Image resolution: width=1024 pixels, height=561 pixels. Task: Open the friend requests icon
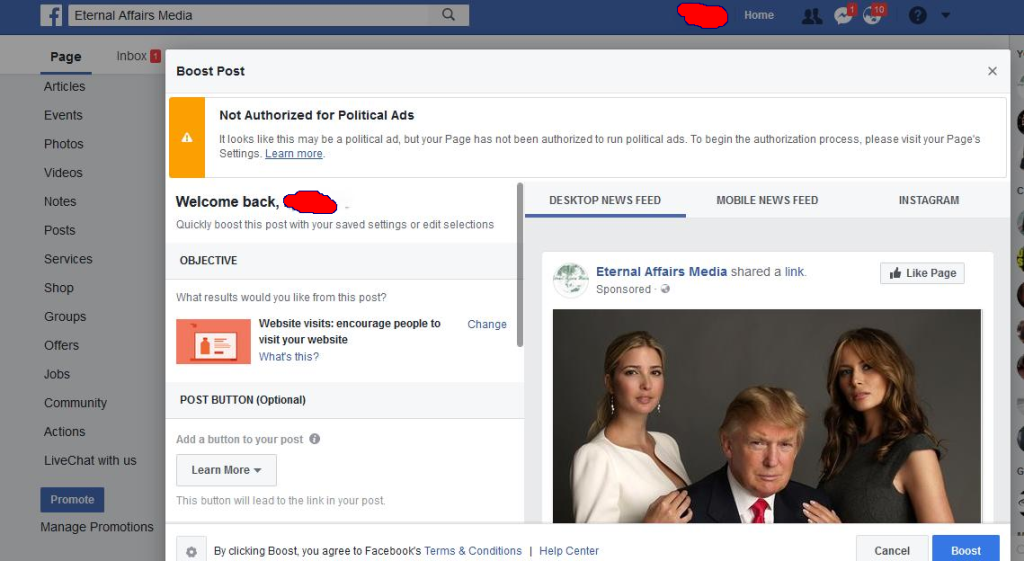(x=811, y=16)
